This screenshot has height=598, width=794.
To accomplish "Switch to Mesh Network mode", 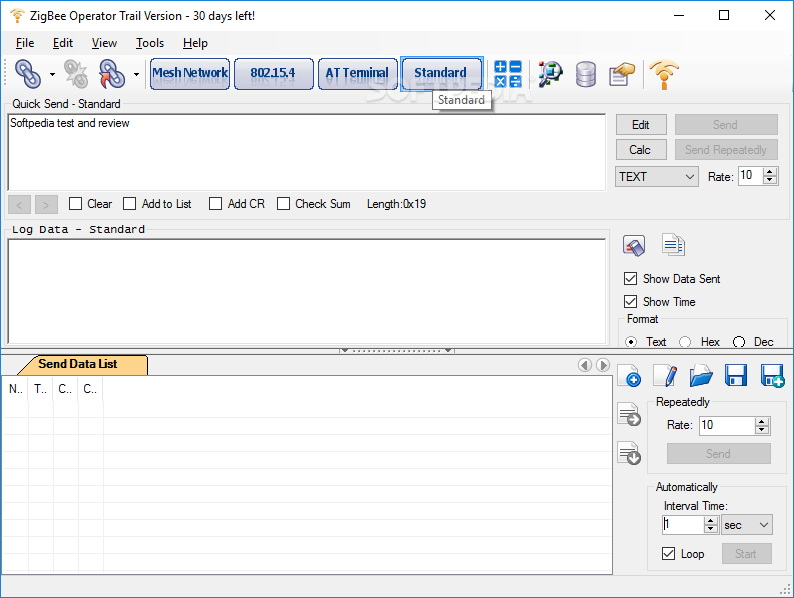I will point(190,74).
